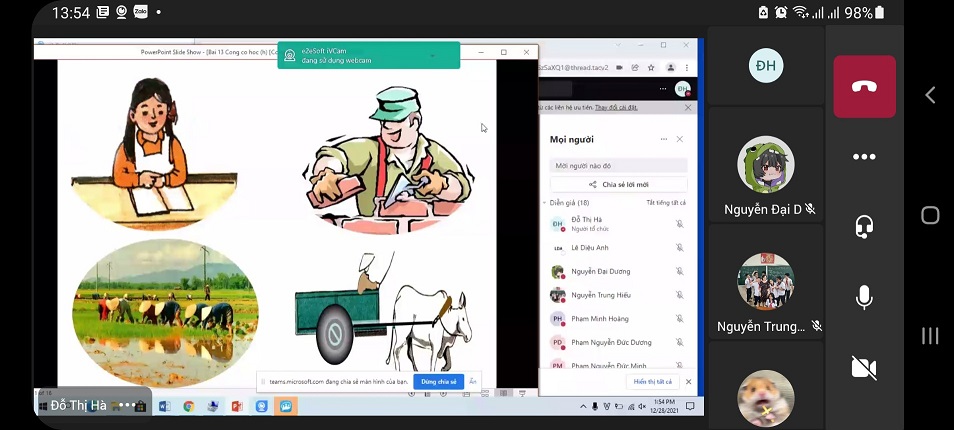Click "Chia sẻ lời mời" share invite button

tap(618, 185)
